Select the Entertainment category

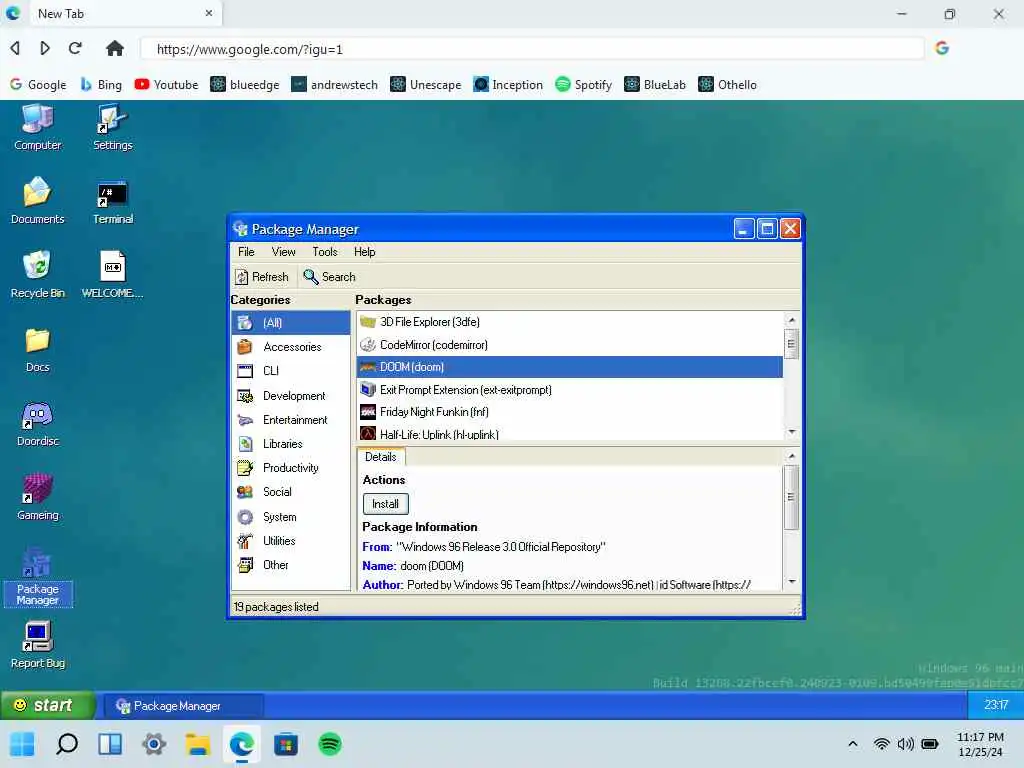point(291,420)
